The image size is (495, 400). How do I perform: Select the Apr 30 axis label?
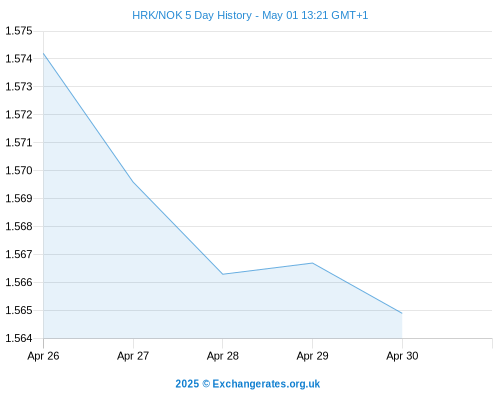tap(402, 356)
